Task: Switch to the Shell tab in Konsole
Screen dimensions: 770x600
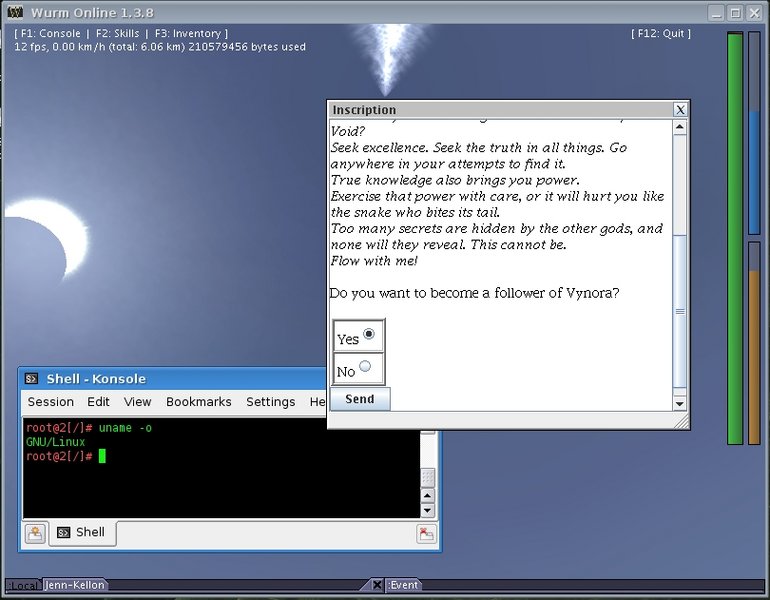Action: 82,532
